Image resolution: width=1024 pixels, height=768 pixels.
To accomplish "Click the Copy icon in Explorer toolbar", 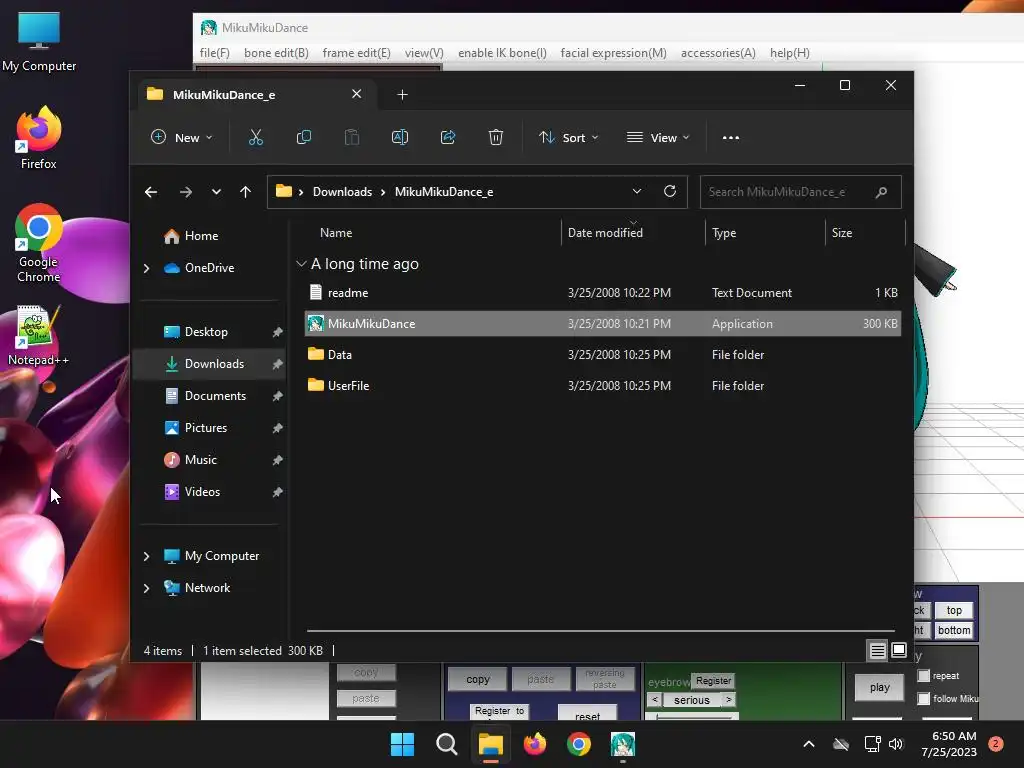I will [304, 137].
